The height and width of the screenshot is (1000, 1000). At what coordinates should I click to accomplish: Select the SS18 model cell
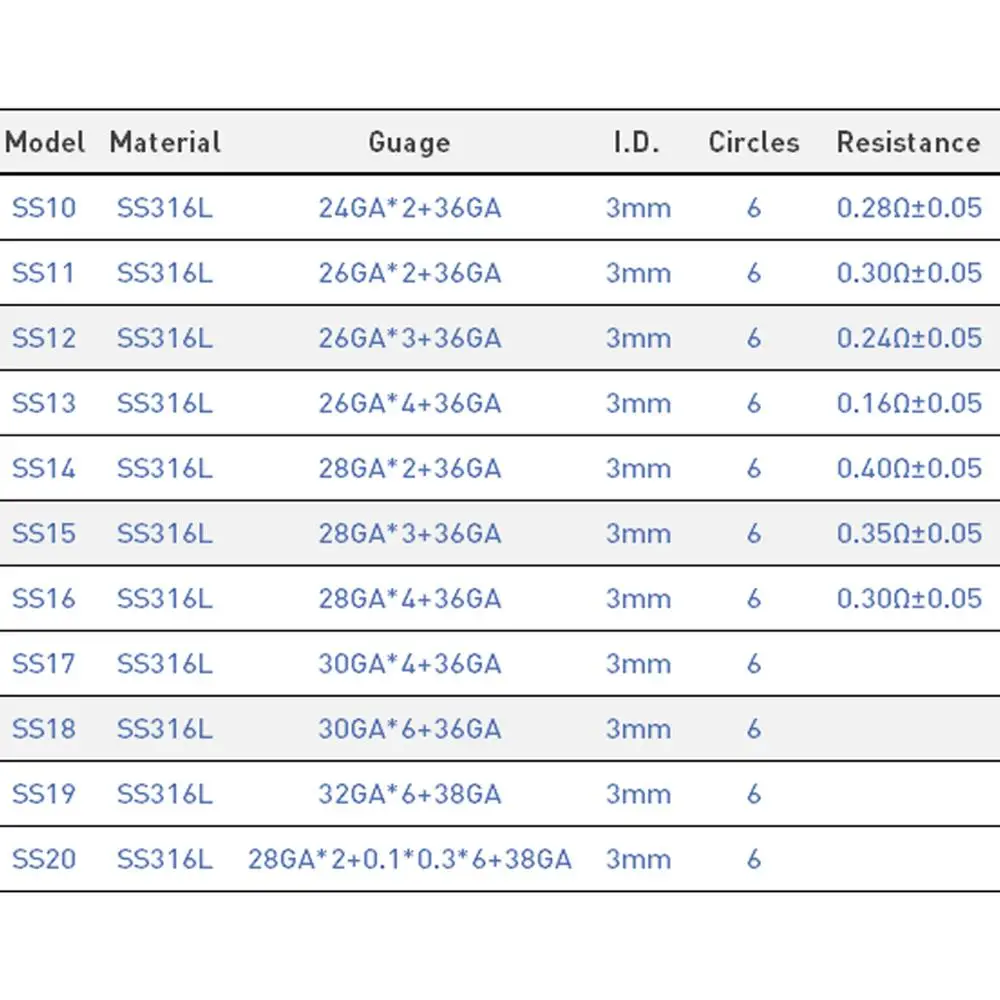[44, 728]
